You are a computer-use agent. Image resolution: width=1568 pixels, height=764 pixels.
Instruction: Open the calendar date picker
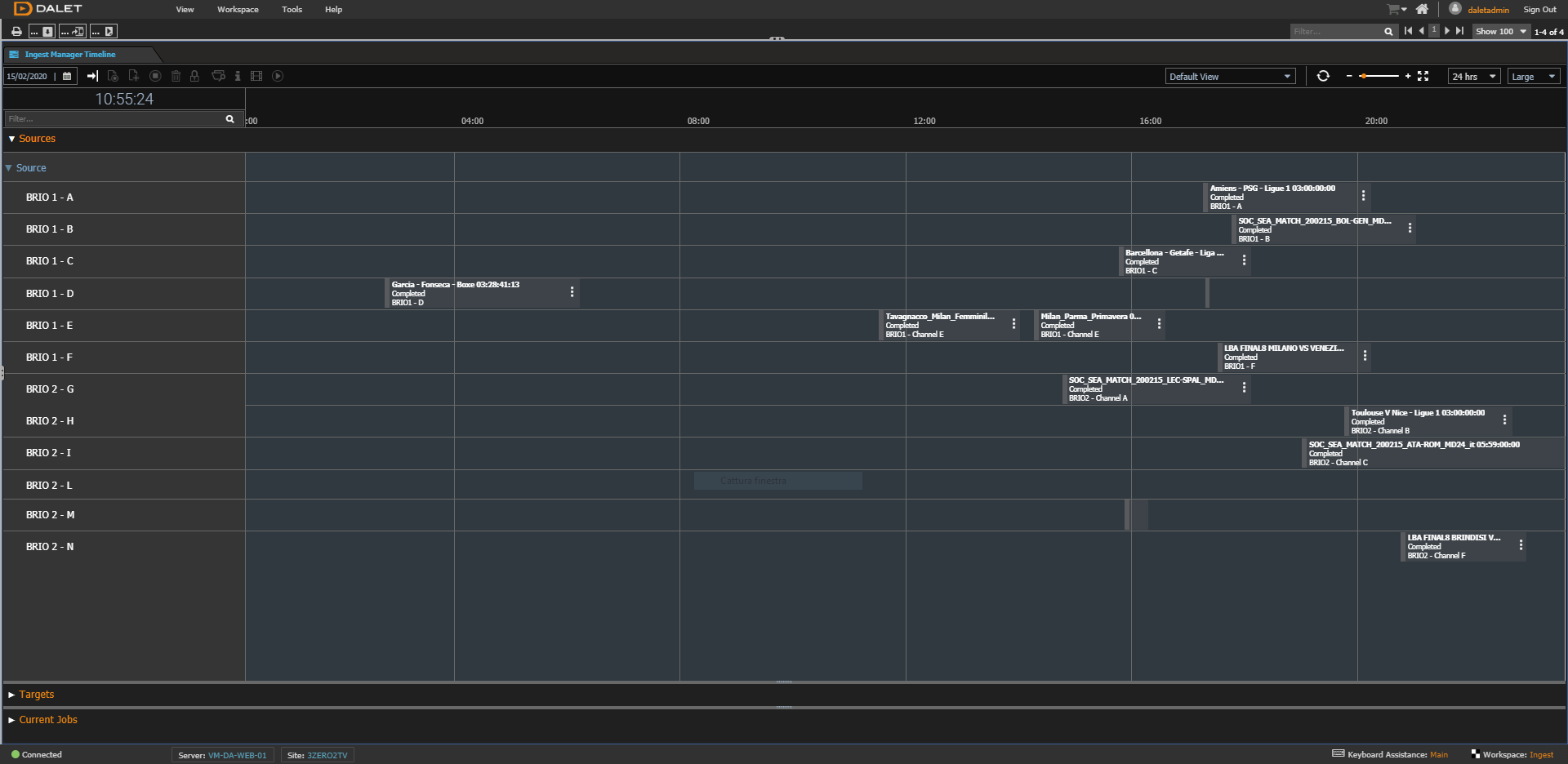(x=67, y=76)
